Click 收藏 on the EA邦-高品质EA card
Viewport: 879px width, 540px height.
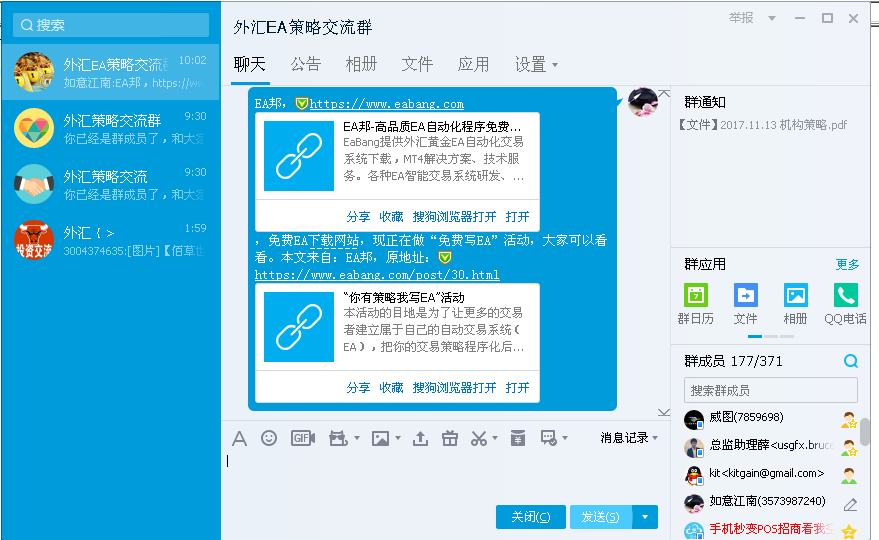tap(391, 217)
